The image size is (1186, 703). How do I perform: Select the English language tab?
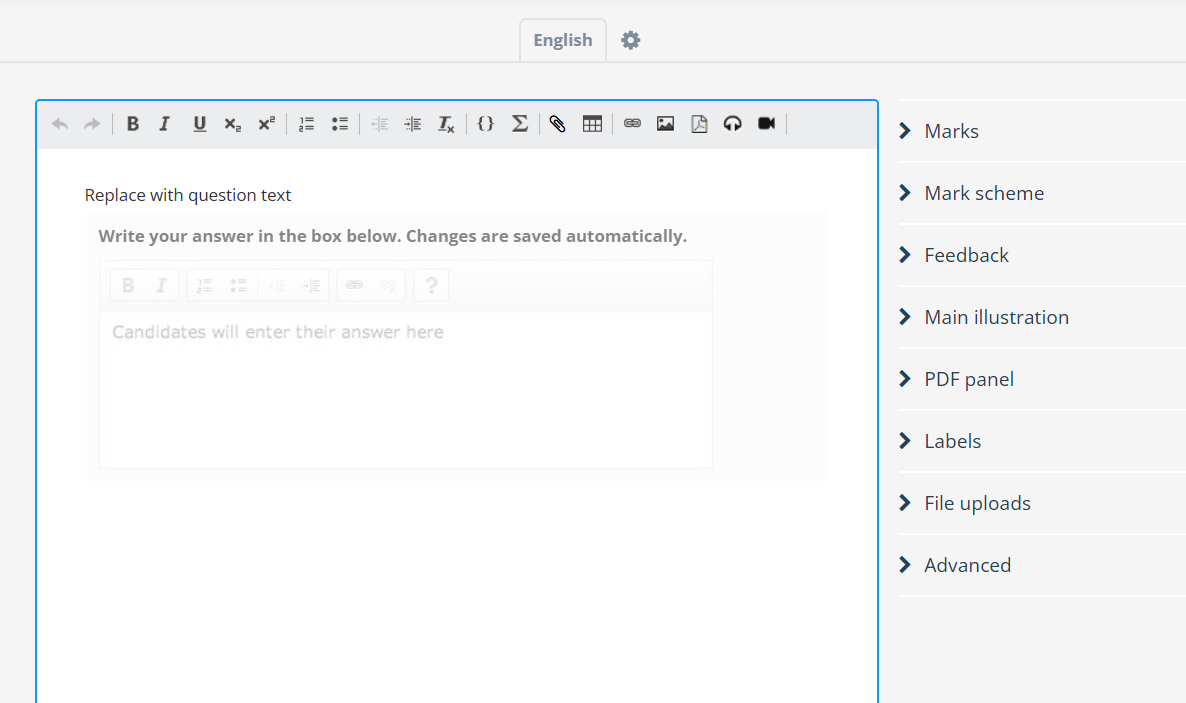click(x=563, y=40)
